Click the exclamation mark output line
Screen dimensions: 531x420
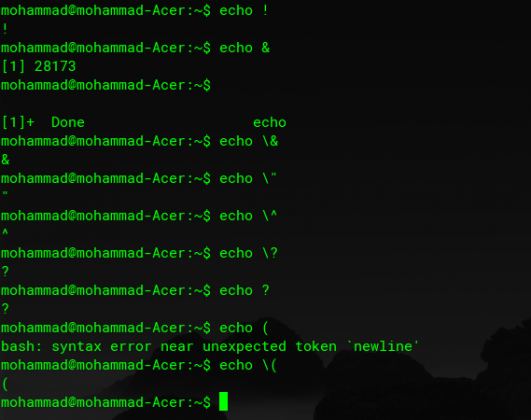pyautogui.click(x=5, y=29)
